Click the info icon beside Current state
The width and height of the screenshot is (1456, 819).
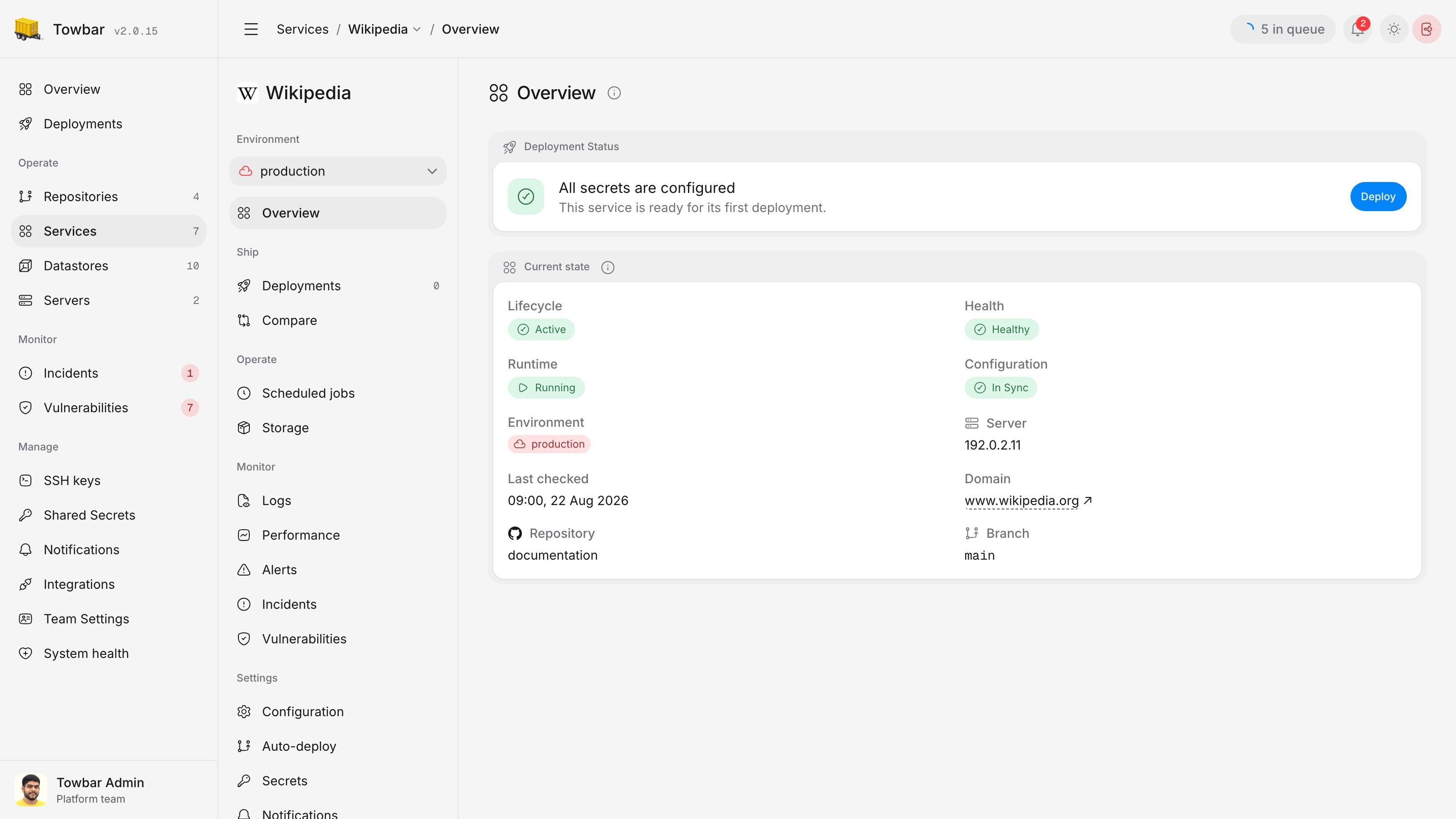pos(607,267)
